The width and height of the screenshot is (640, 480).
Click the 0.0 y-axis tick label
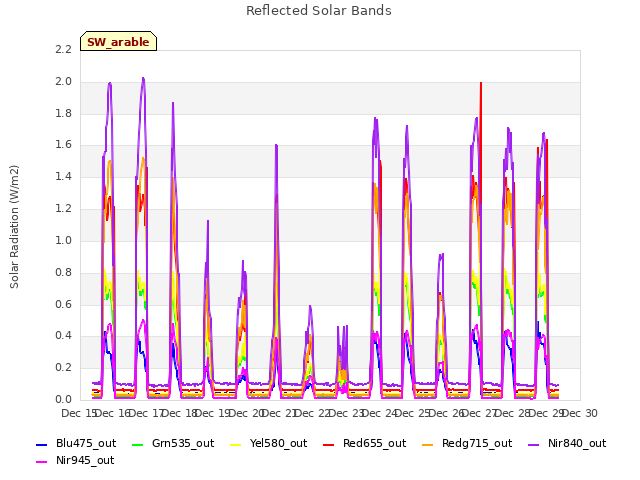tap(63, 399)
